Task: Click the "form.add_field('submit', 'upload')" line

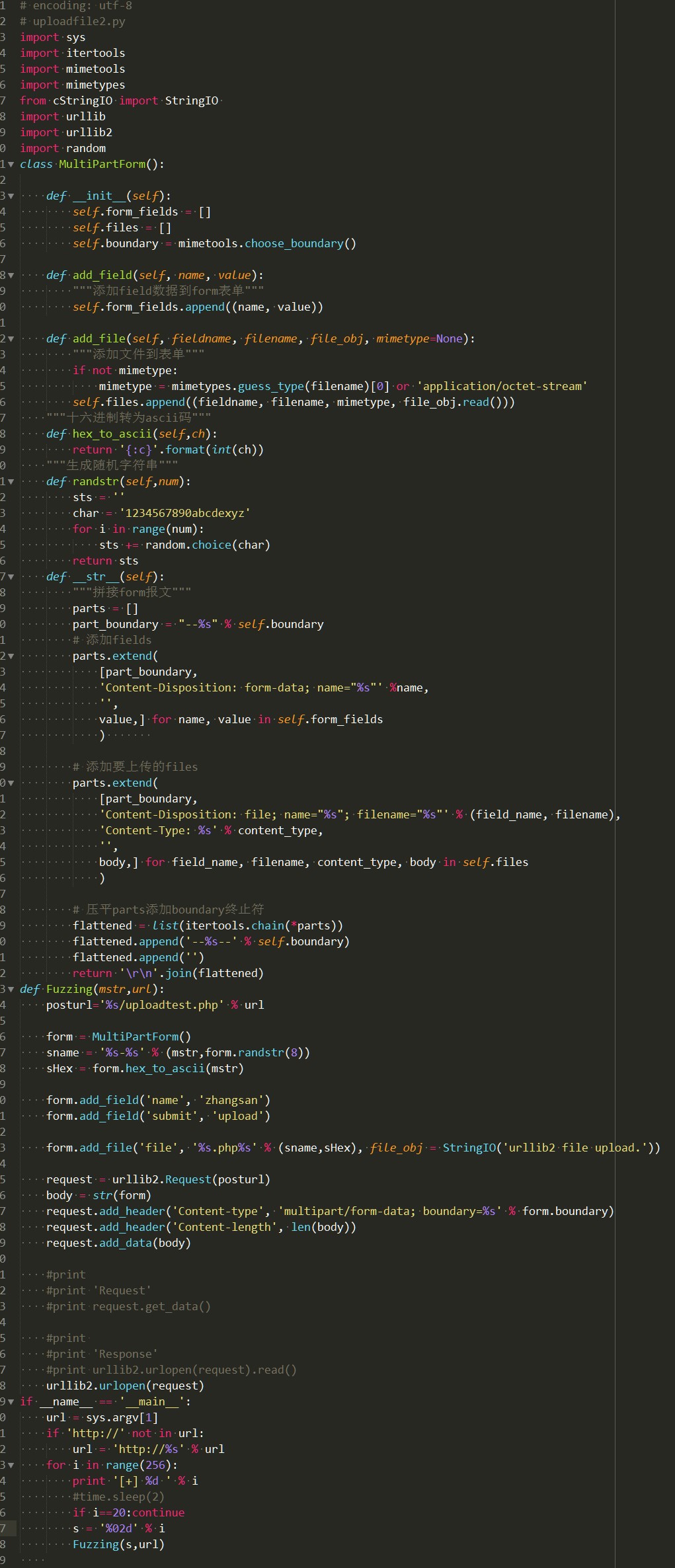Action: 159,1116
